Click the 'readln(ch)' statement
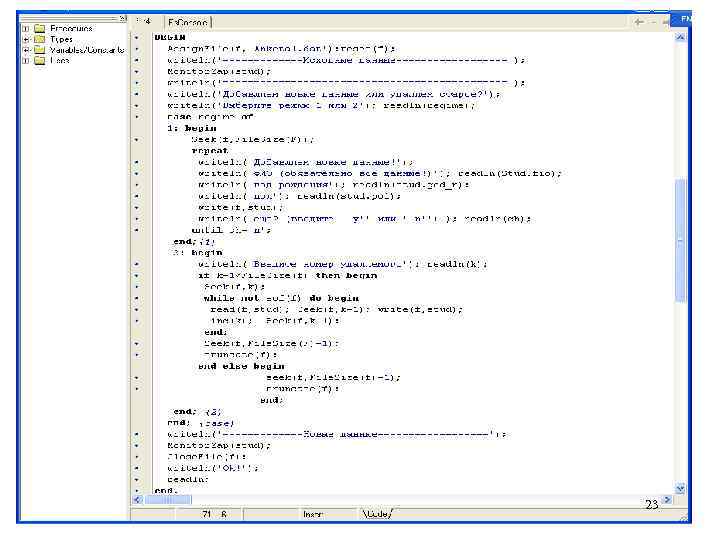Viewport: 720px width, 540px height. tap(497, 219)
